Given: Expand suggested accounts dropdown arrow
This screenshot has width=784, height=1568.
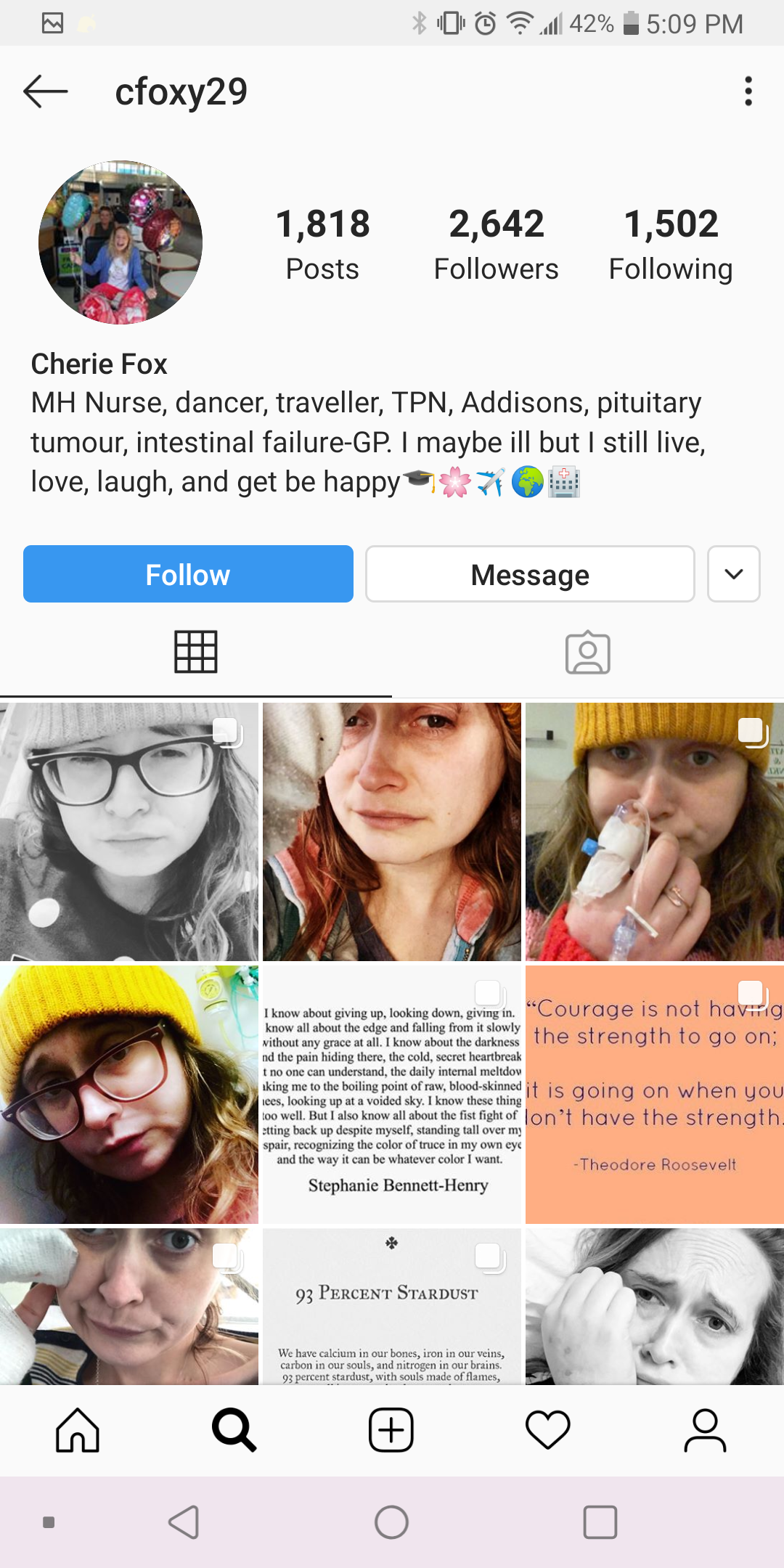Looking at the screenshot, I should 734,573.
